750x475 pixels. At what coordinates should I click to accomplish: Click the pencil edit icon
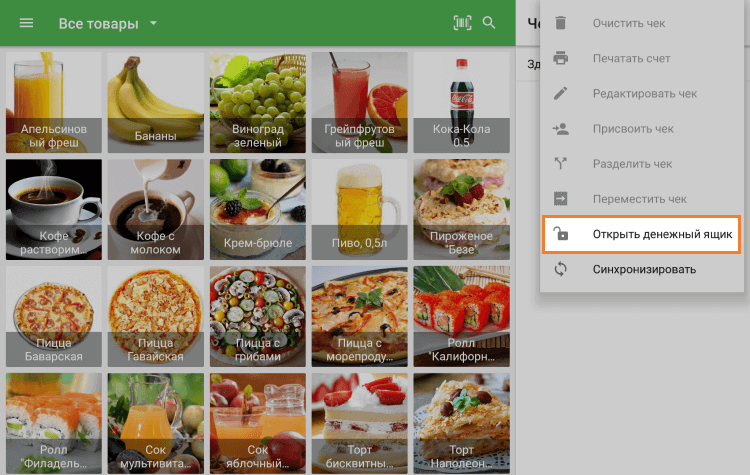coord(561,94)
